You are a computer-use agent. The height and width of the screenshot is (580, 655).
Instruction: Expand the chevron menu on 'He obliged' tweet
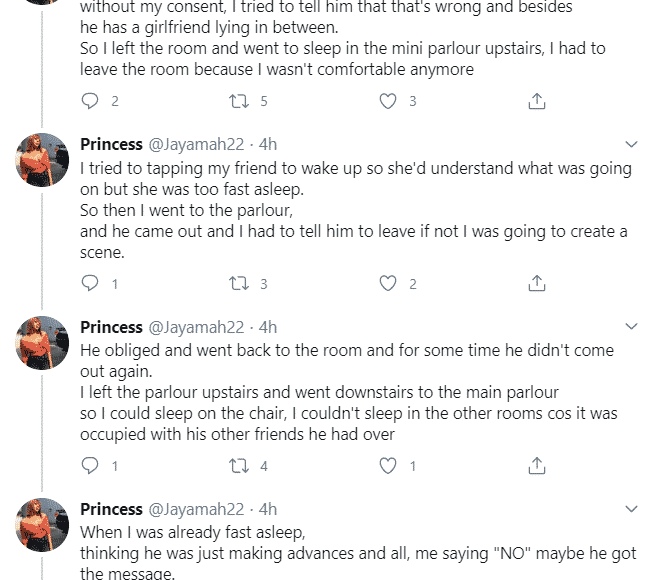[x=631, y=328]
